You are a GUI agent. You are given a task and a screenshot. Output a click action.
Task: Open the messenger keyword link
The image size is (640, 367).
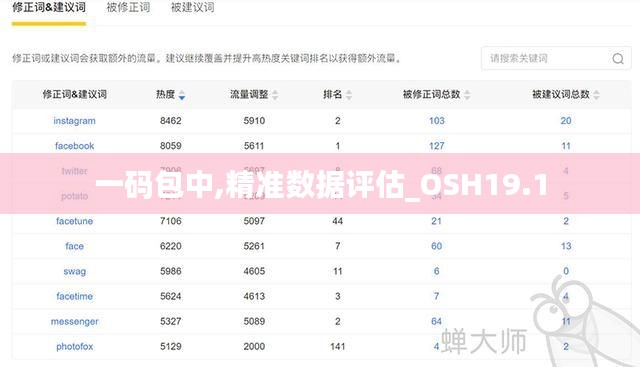click(75, 322)
